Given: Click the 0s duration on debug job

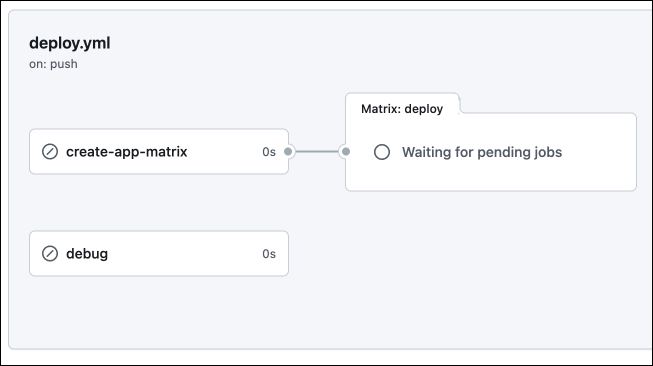Looking at the screenshot, I should (x=269, y=254).
